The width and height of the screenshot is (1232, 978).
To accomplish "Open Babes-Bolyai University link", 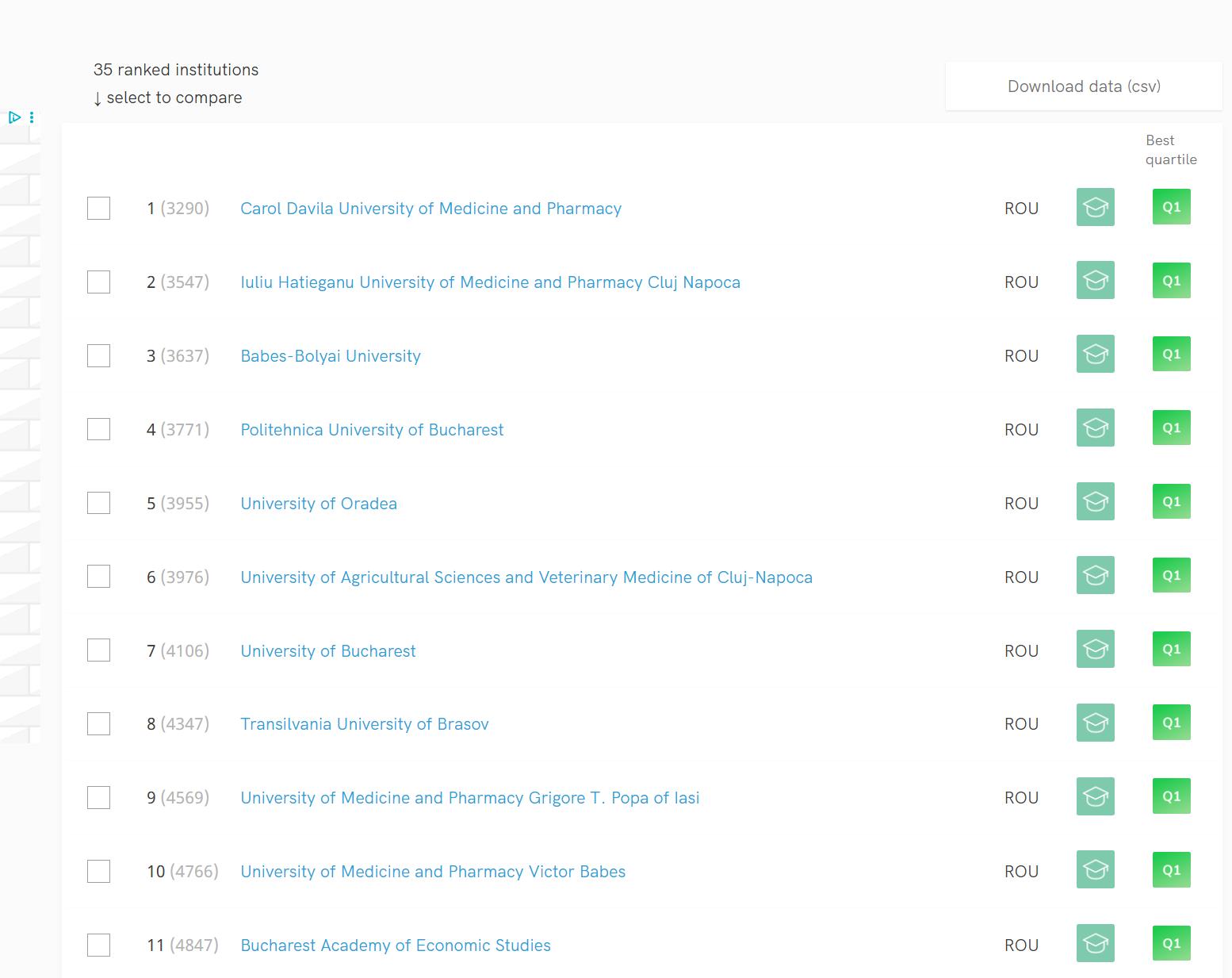I will (331, 356).
